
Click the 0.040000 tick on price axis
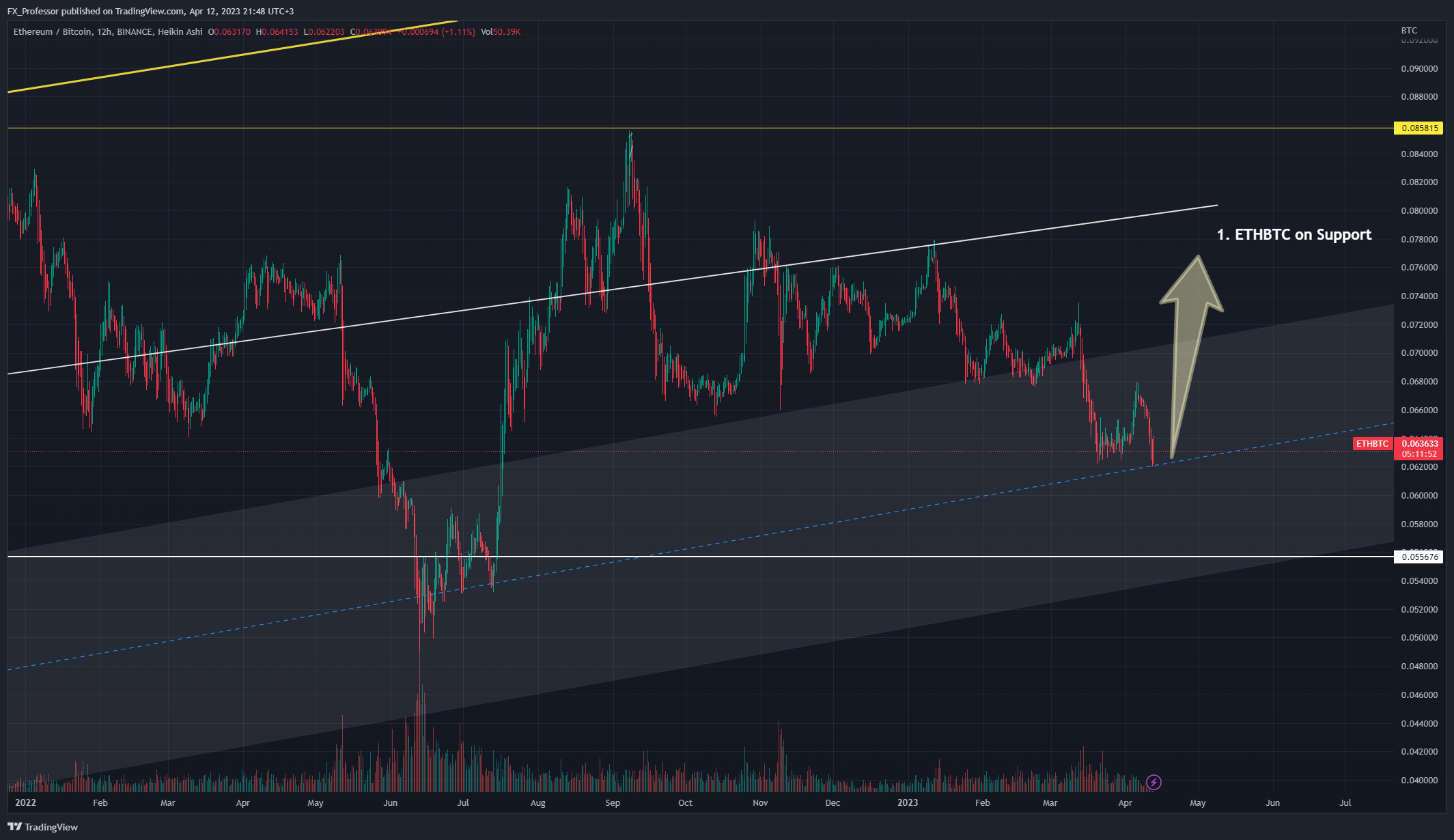(x=1419, y=780)
